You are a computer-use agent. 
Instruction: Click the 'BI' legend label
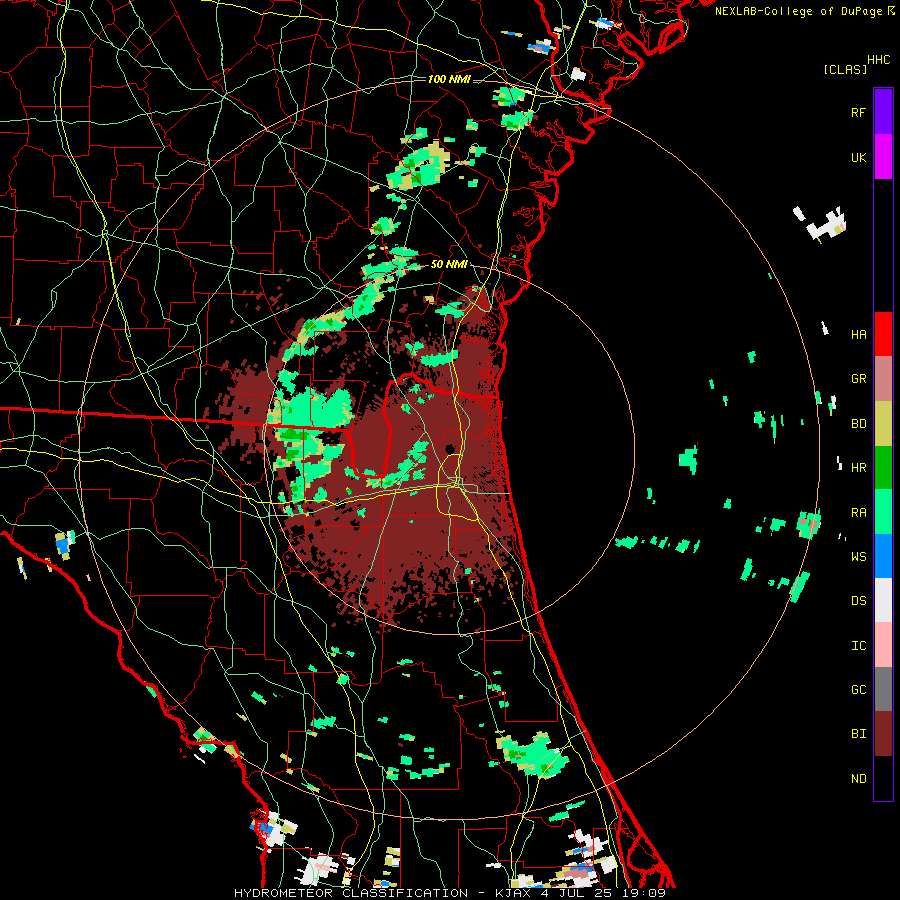[859, 734]
